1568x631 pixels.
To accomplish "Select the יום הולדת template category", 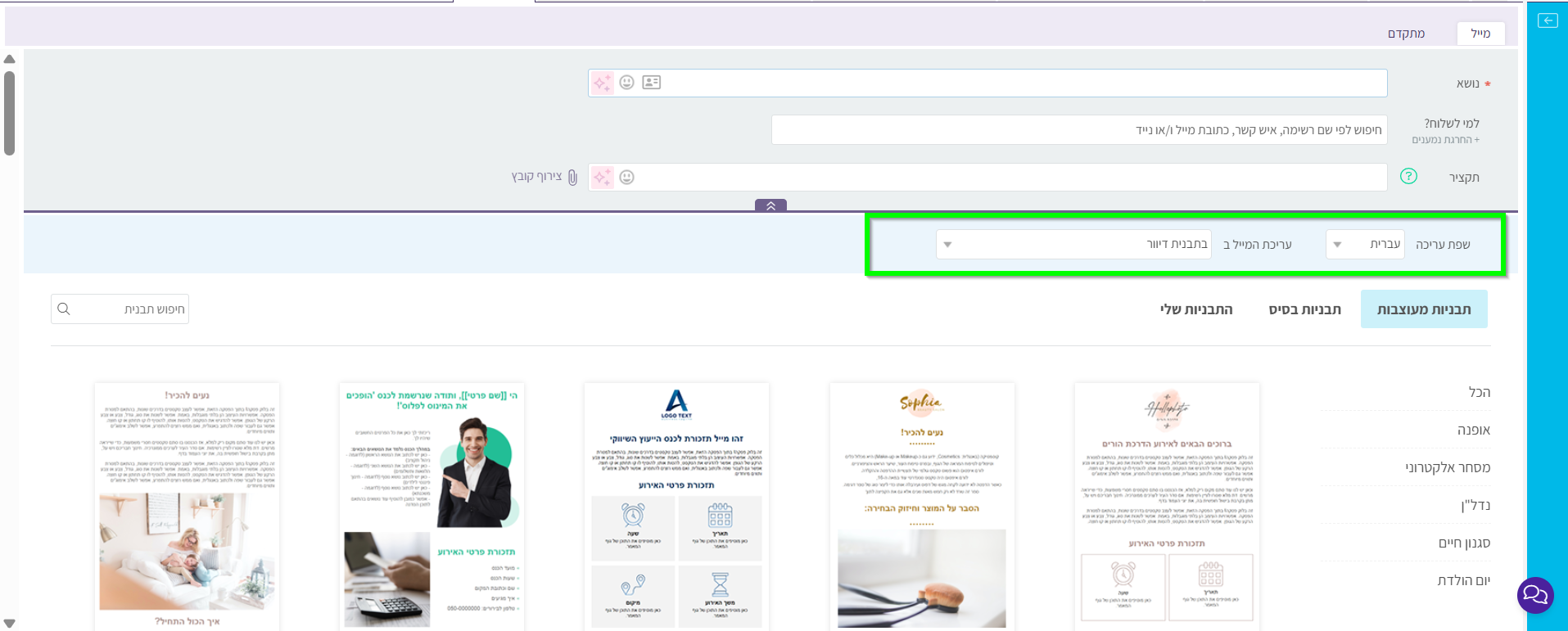I will point(1463,581).
